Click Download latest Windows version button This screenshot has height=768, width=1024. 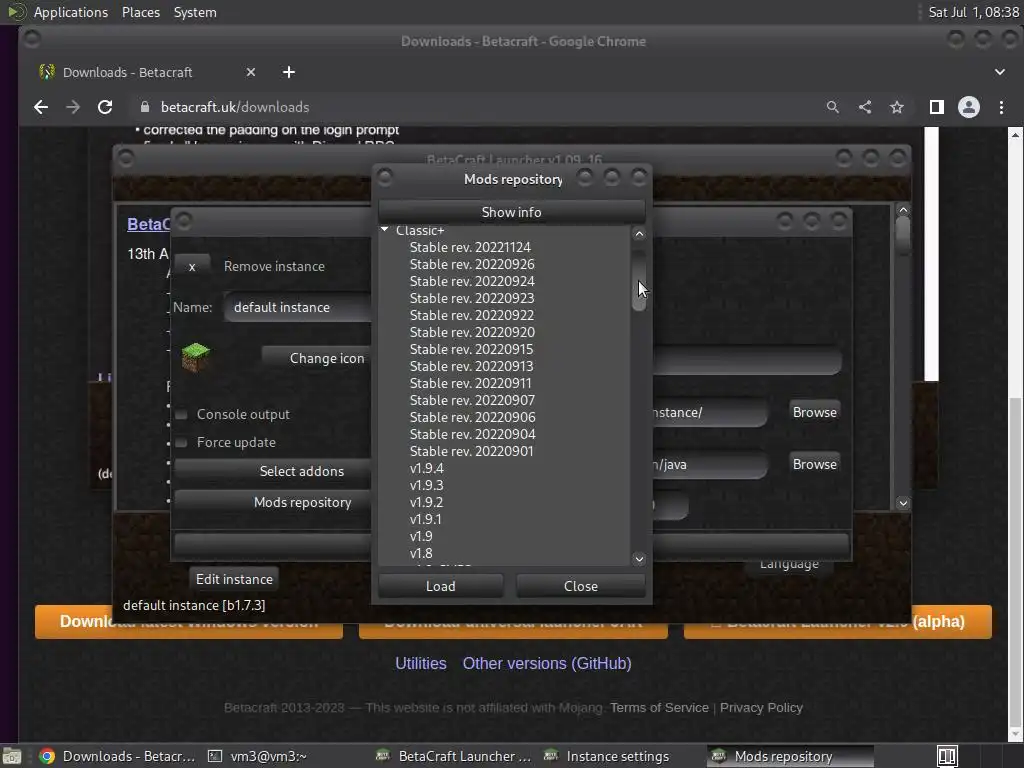point(188,622)
